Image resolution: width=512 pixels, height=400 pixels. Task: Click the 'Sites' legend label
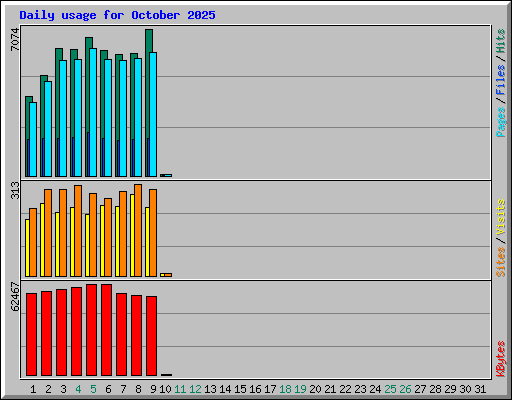click(x=501, y=262)
